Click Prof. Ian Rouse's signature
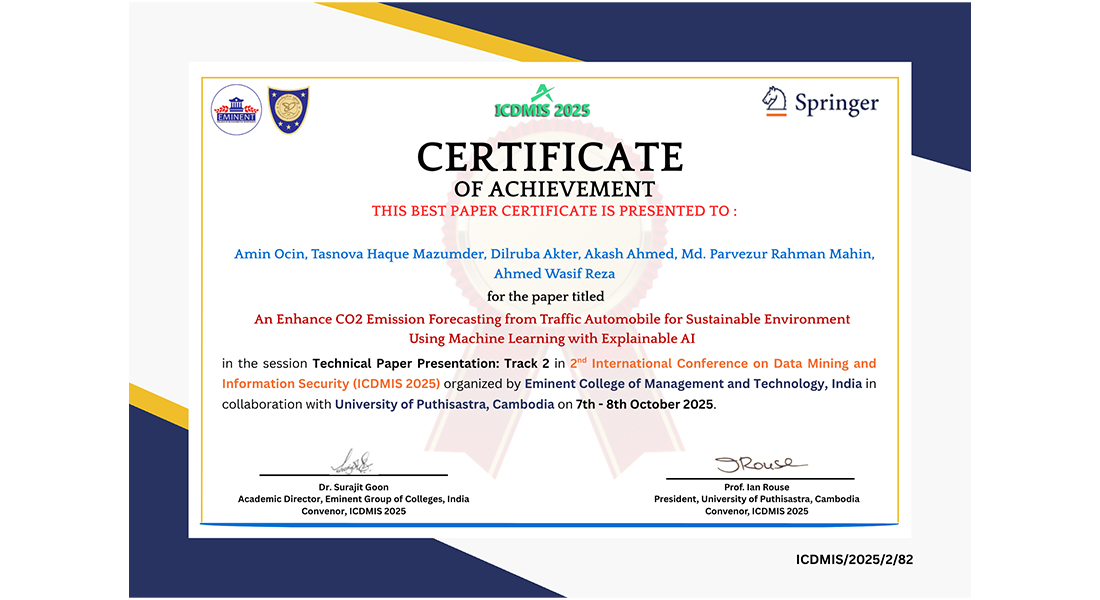This screenshot has height=600, width=1100. click(x=755, y=464)
